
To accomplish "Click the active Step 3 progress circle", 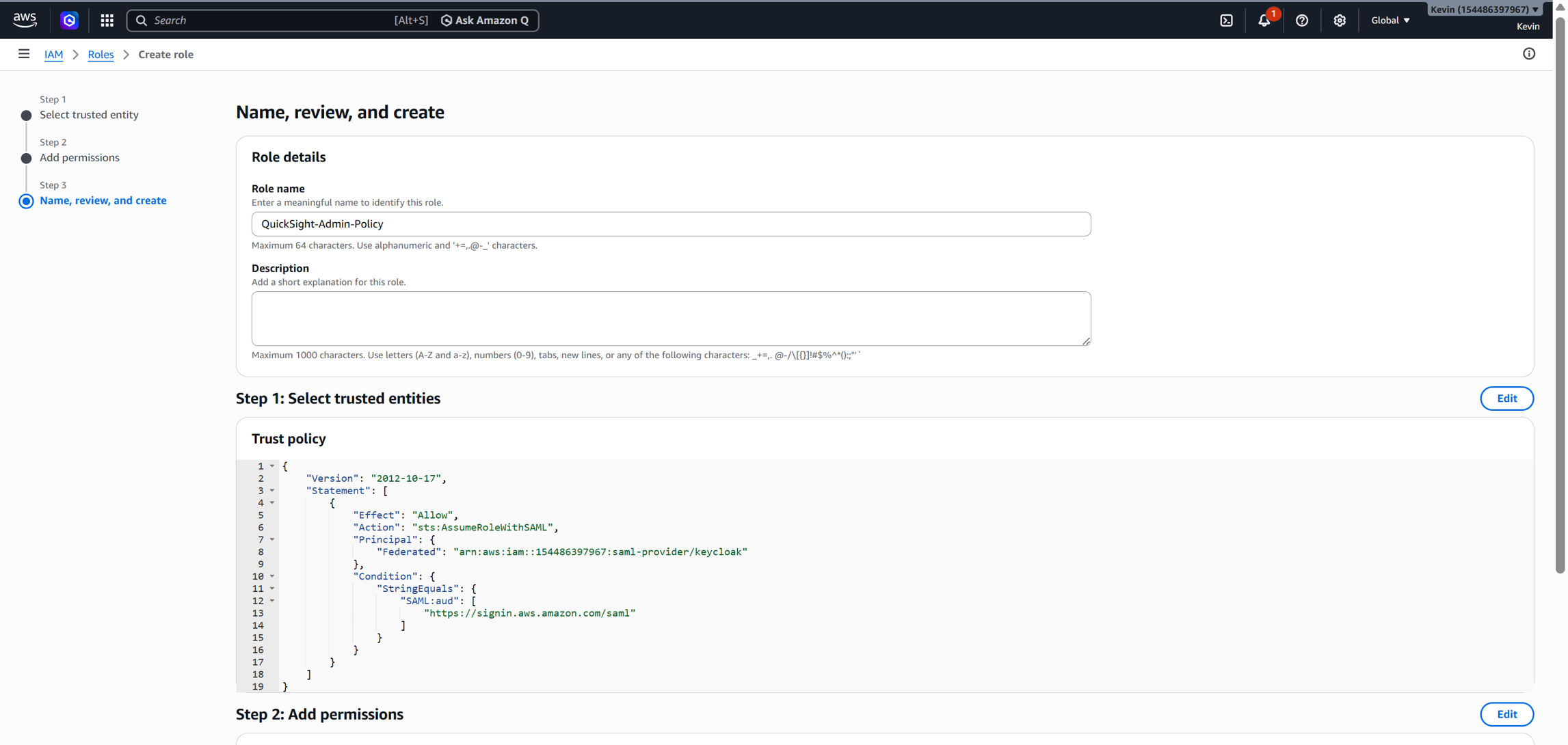I will coord(26,201).
